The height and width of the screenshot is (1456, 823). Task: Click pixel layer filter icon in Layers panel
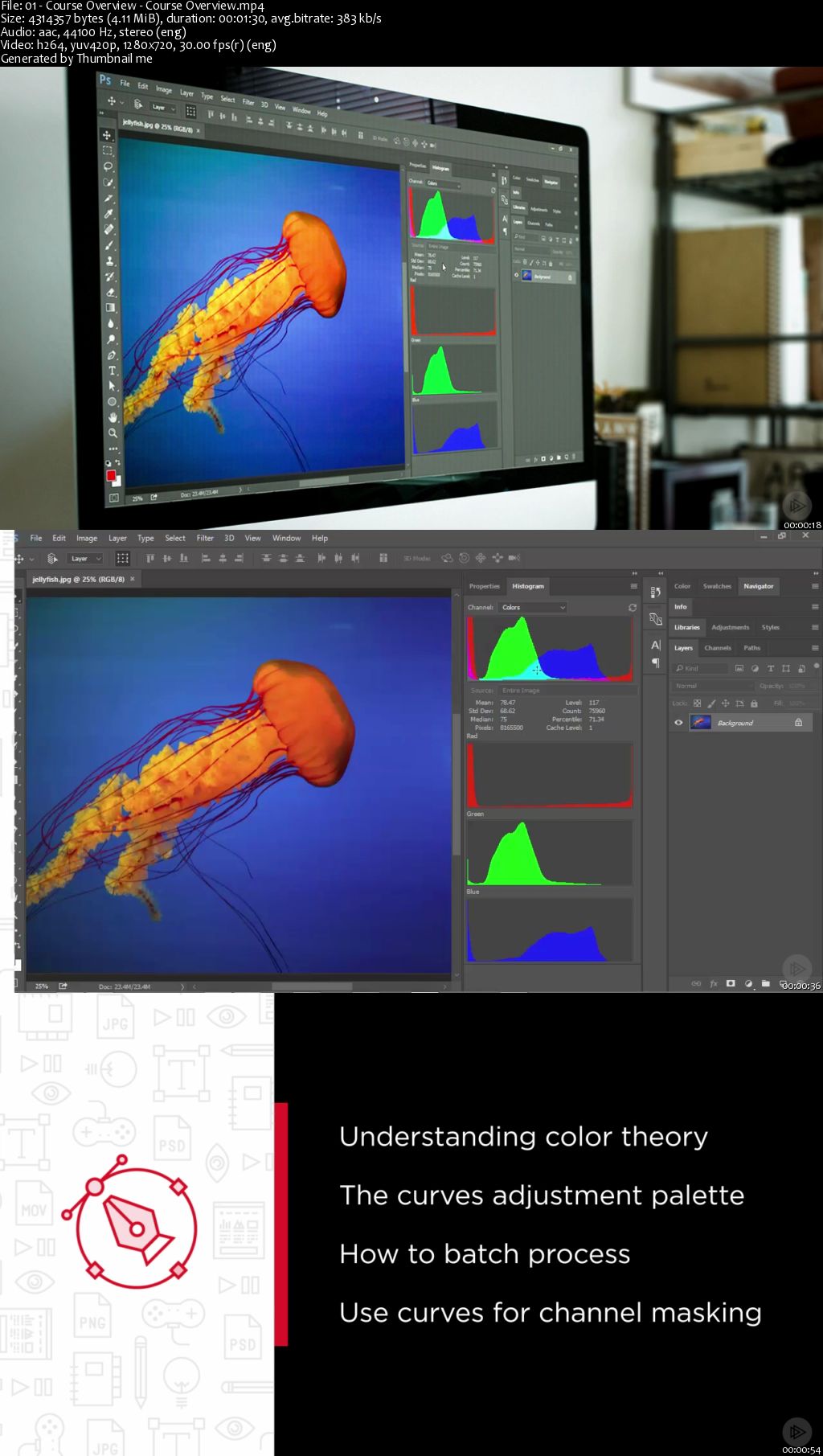[739, 669]
